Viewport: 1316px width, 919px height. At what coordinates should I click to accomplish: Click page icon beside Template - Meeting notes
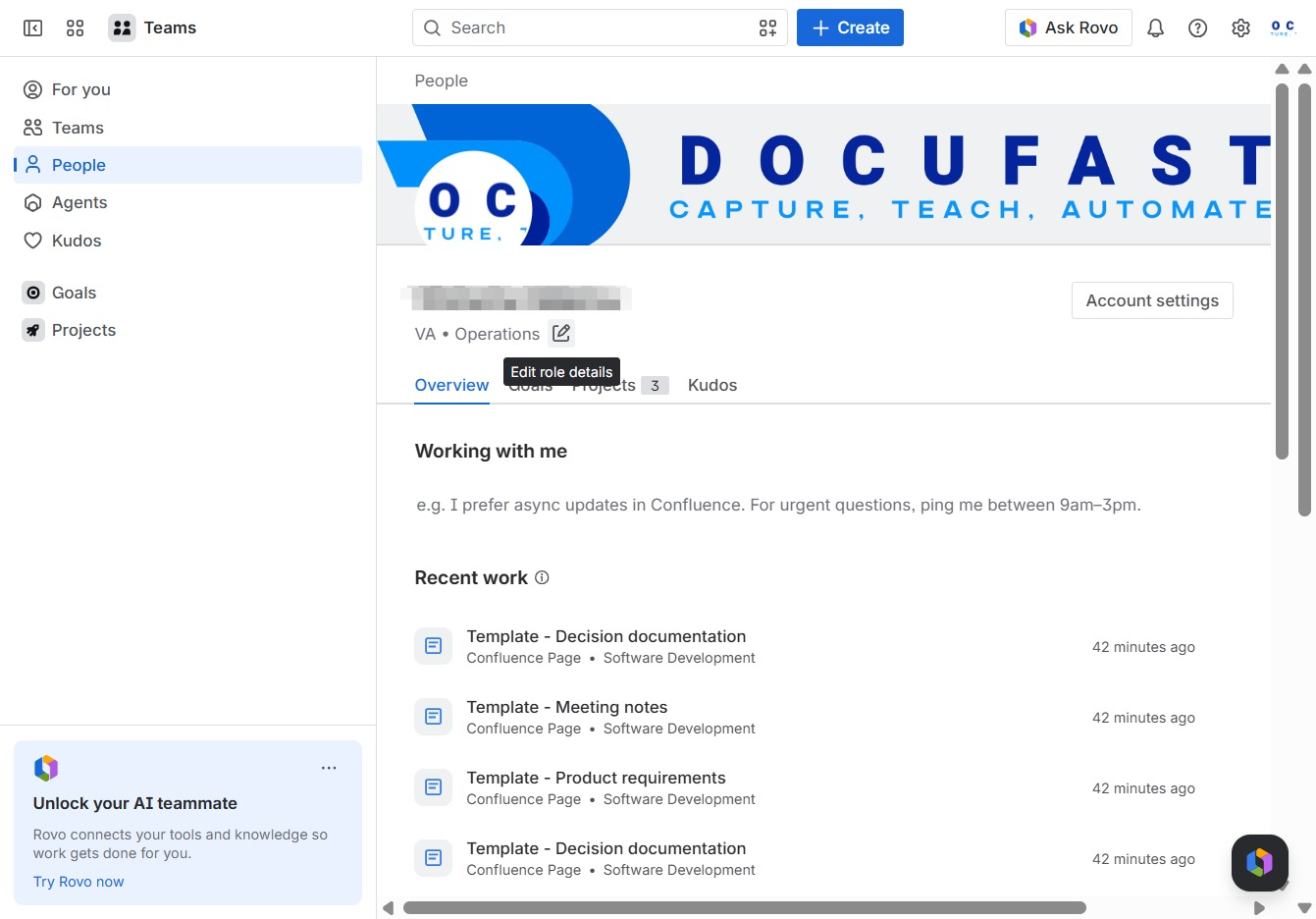point(433,717)
